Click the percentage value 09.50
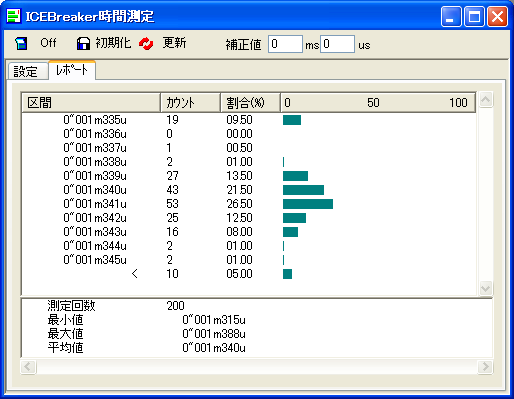Image resolution: width=514 pixels, height=399 pixels. coord(239,120)
